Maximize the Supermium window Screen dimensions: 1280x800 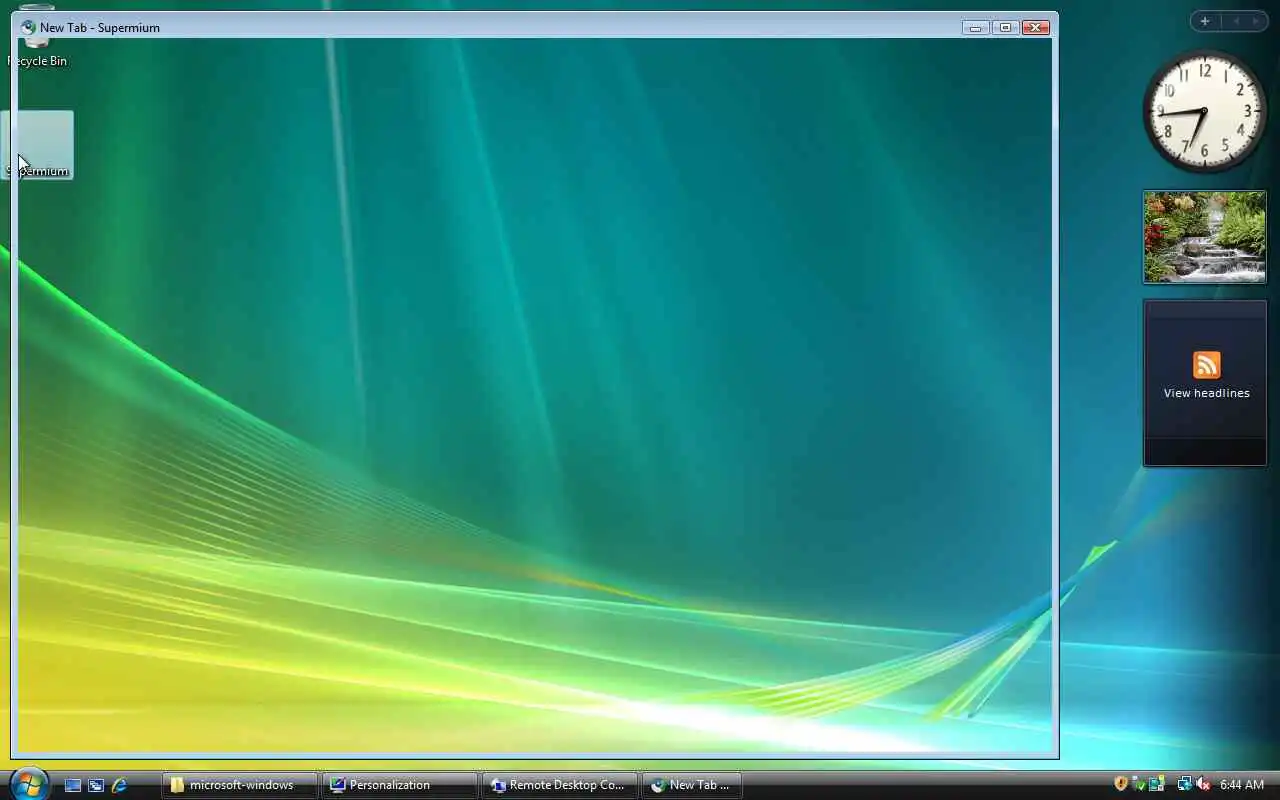(1006, 28)
